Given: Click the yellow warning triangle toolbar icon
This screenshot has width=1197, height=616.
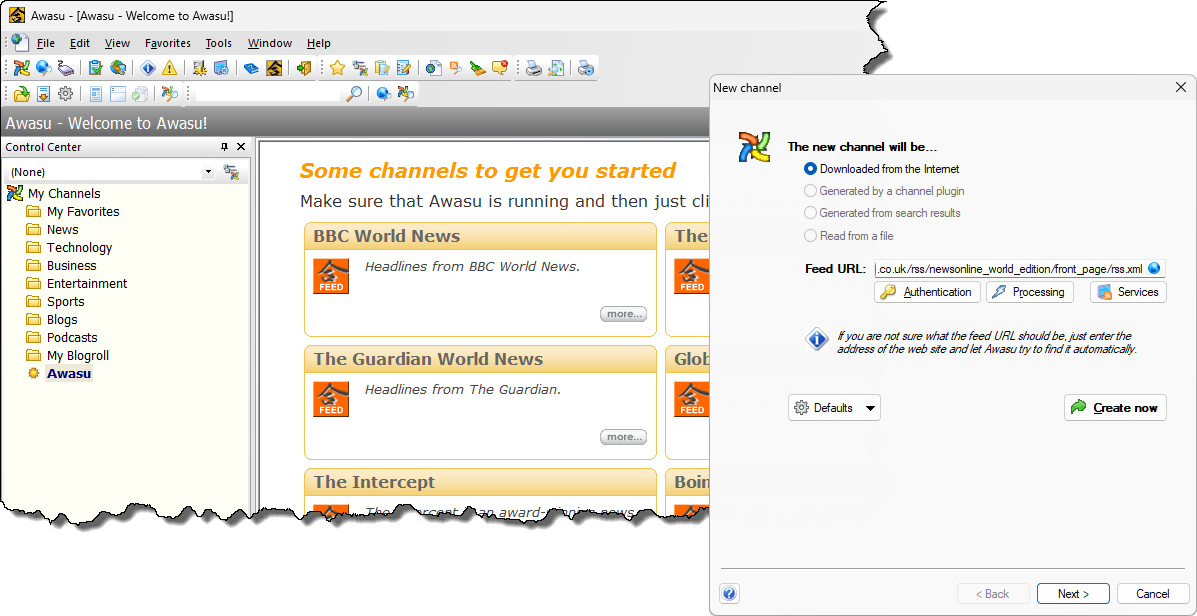Looking at the screenshot, I should pyautogui.click(x=169, y=68).
